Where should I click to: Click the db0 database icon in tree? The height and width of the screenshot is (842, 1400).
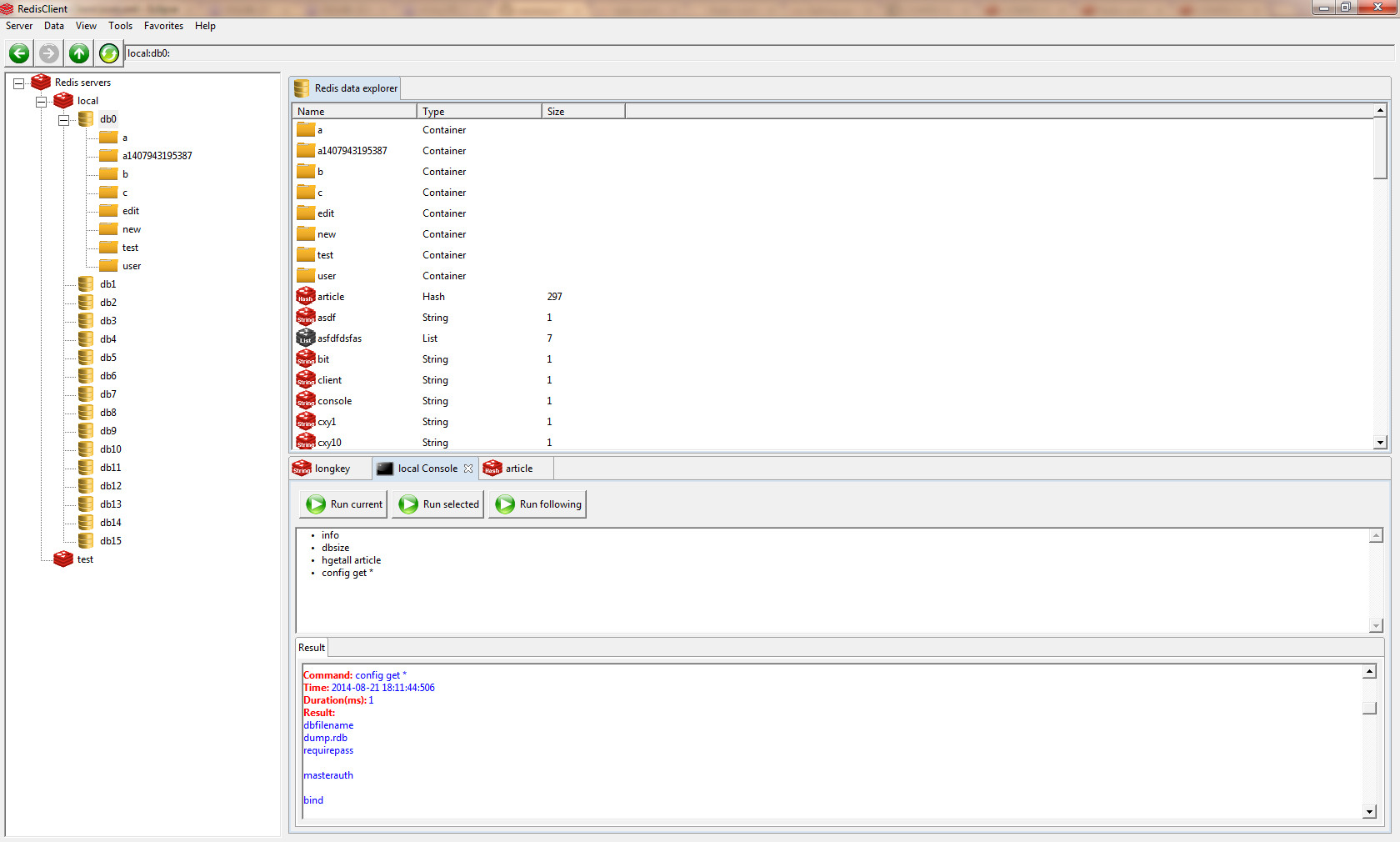86,118
